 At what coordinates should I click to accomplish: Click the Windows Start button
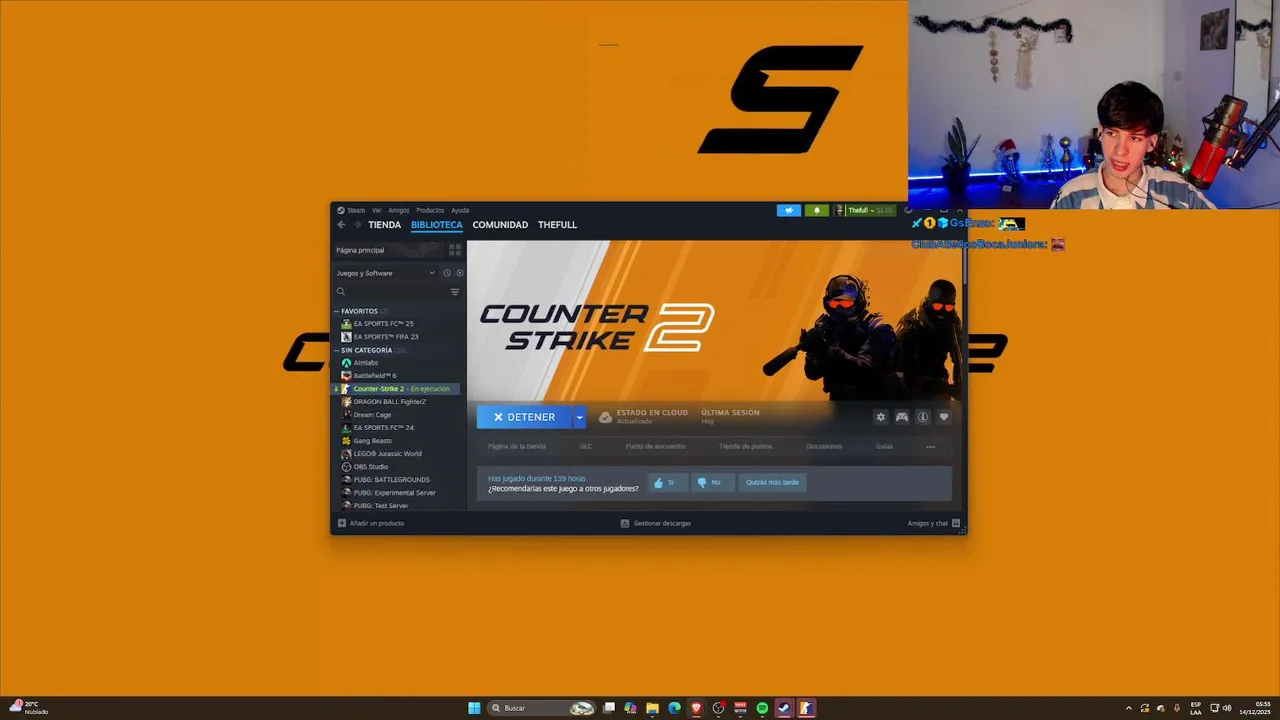[x=474, y=708]
